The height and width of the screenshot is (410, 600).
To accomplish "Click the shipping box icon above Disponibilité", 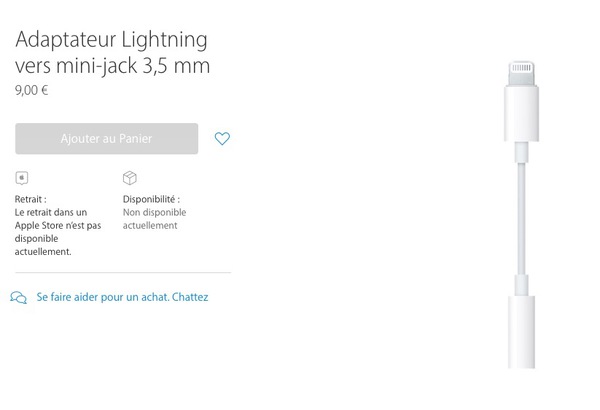I will (130, 178).
